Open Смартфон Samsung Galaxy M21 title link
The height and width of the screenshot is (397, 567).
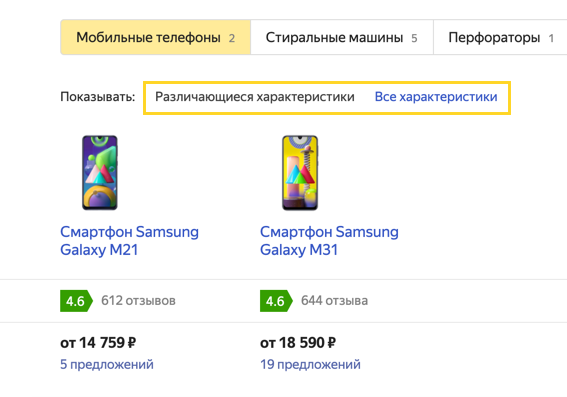pos(129,241)
